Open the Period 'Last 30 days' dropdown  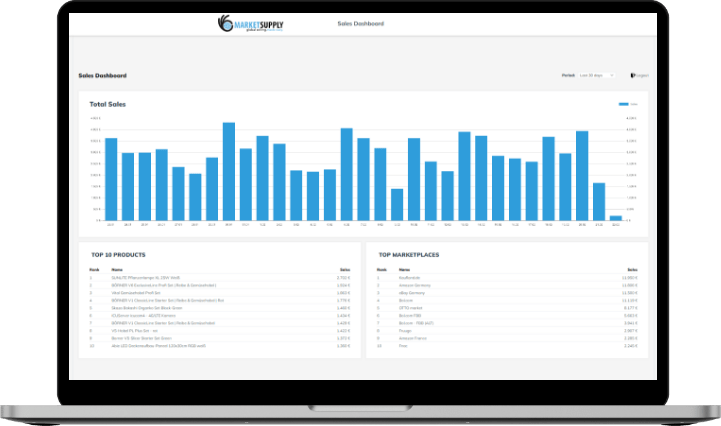point(597,75)
